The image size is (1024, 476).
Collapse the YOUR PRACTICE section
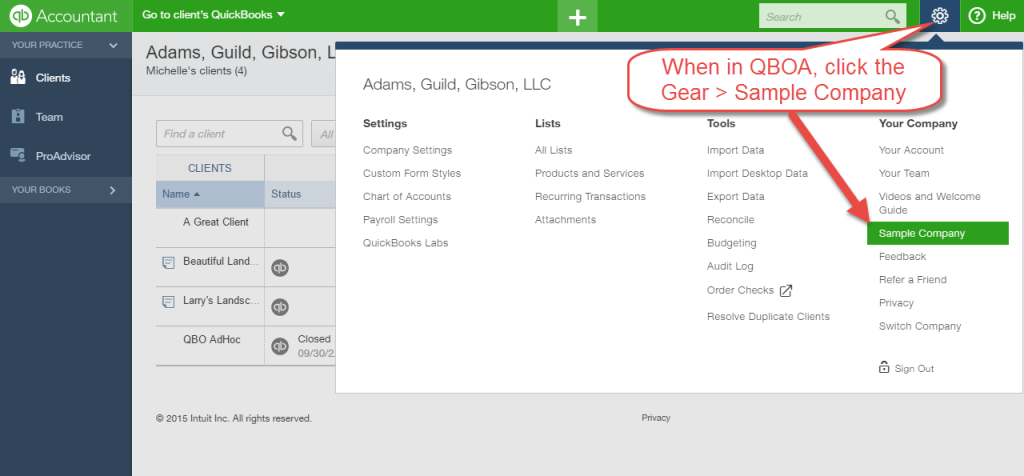click(66, 45)
